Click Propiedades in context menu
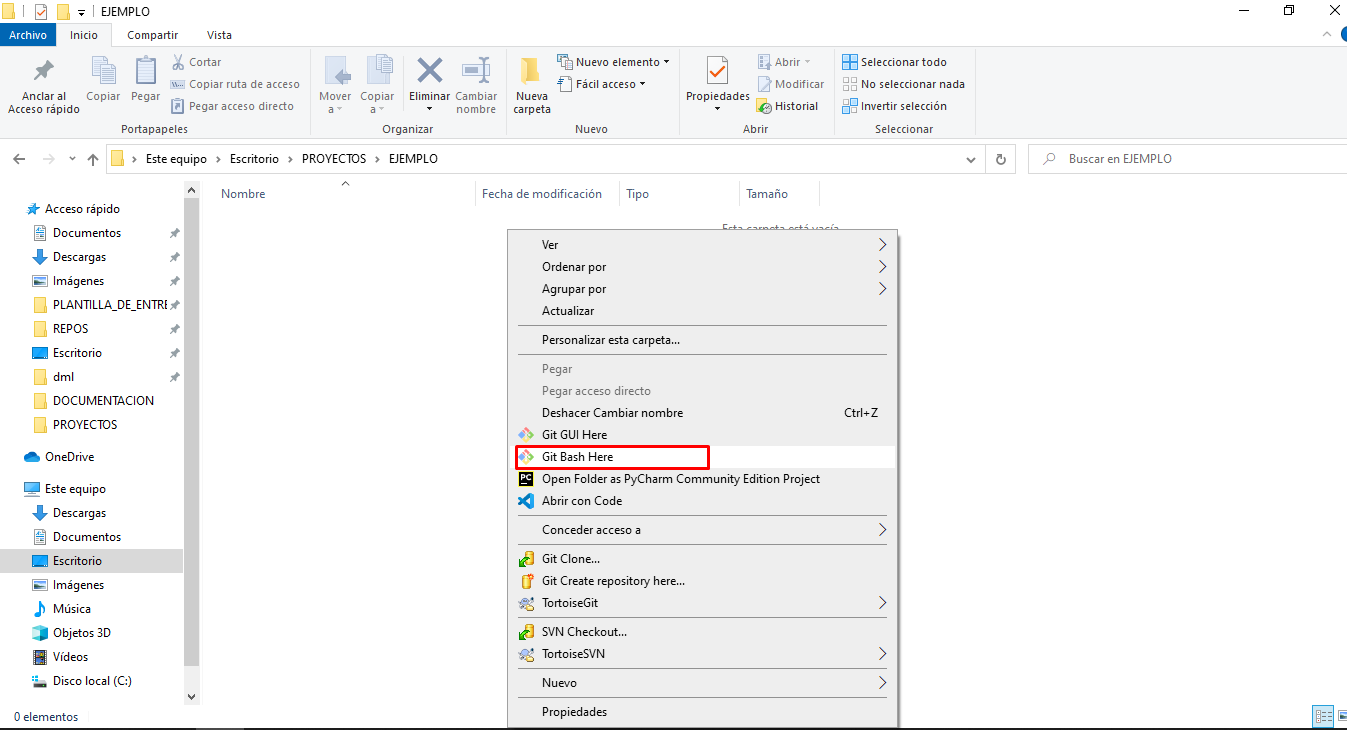Viewport: 1347px width, 730px height. tap(701, 712)
